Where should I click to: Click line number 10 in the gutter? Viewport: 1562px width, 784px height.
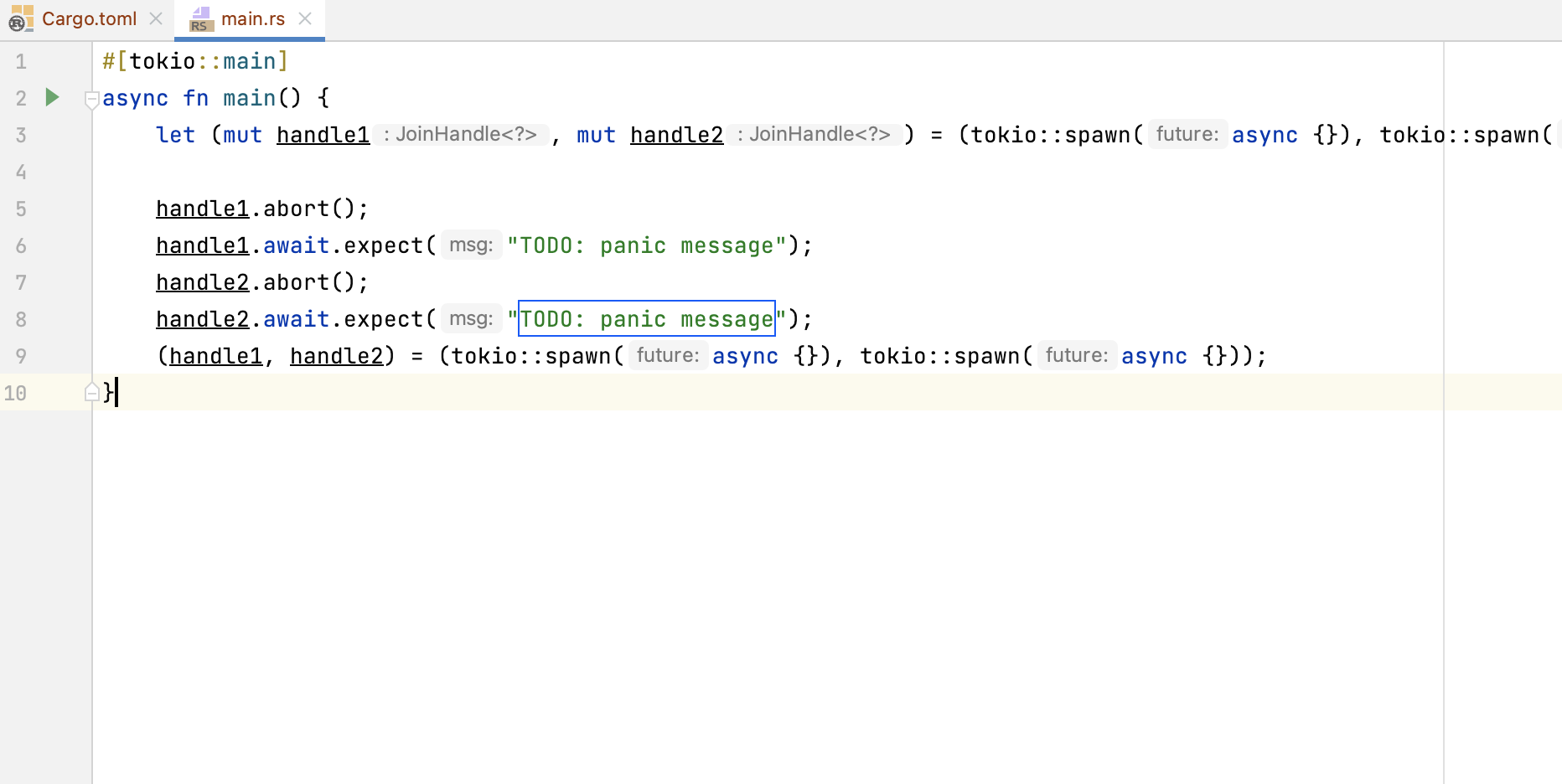coord(15,393)
